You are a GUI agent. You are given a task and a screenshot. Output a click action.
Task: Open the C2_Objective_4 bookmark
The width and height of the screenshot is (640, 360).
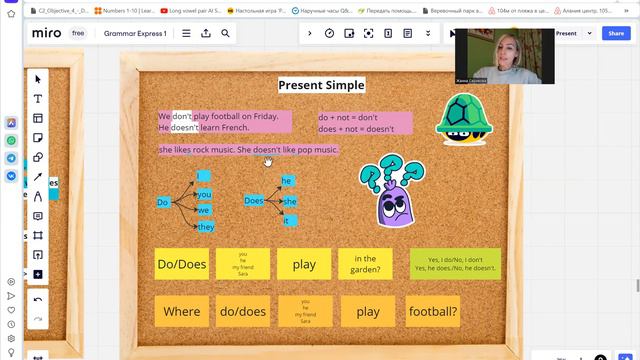click(60, 11)
